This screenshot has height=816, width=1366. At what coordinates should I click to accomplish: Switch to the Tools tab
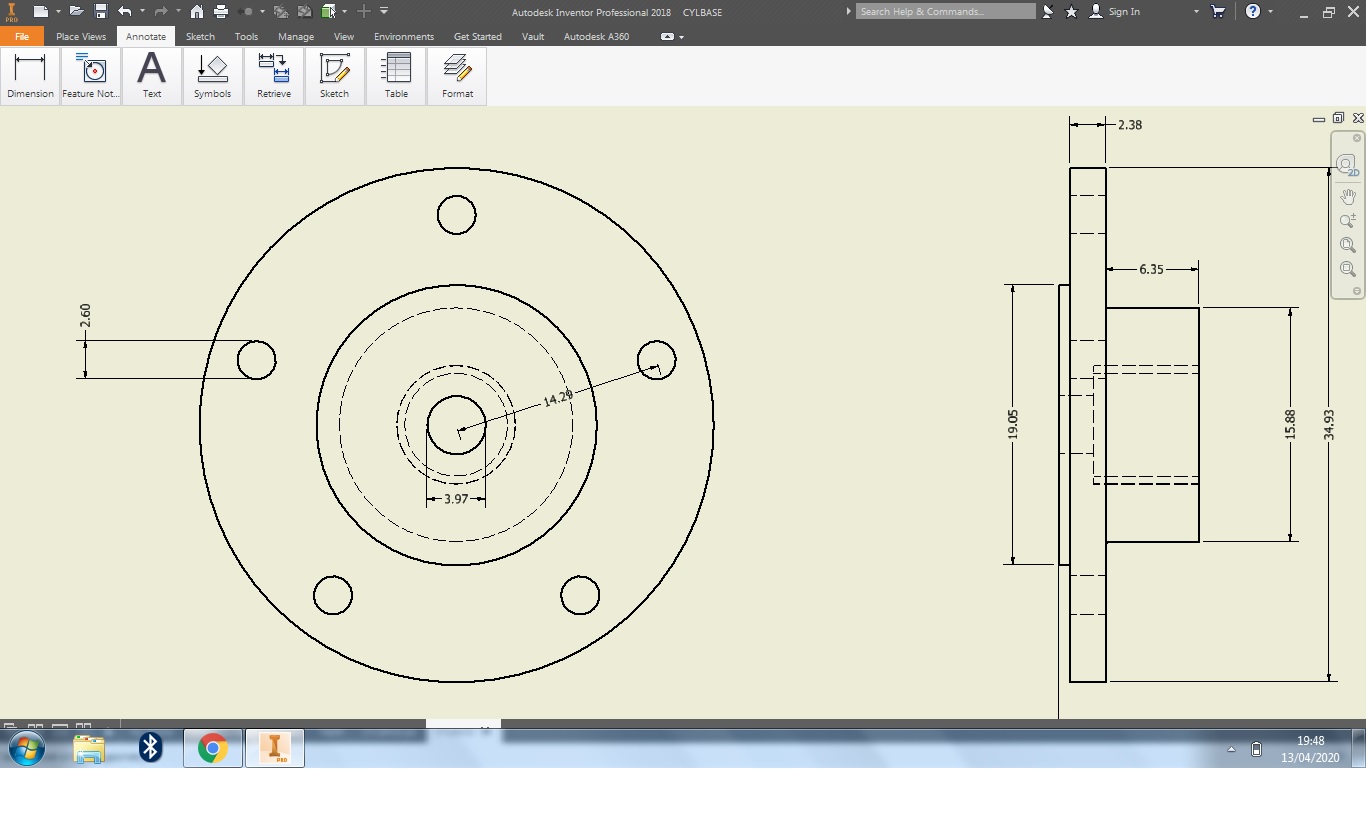pos(246,36)
